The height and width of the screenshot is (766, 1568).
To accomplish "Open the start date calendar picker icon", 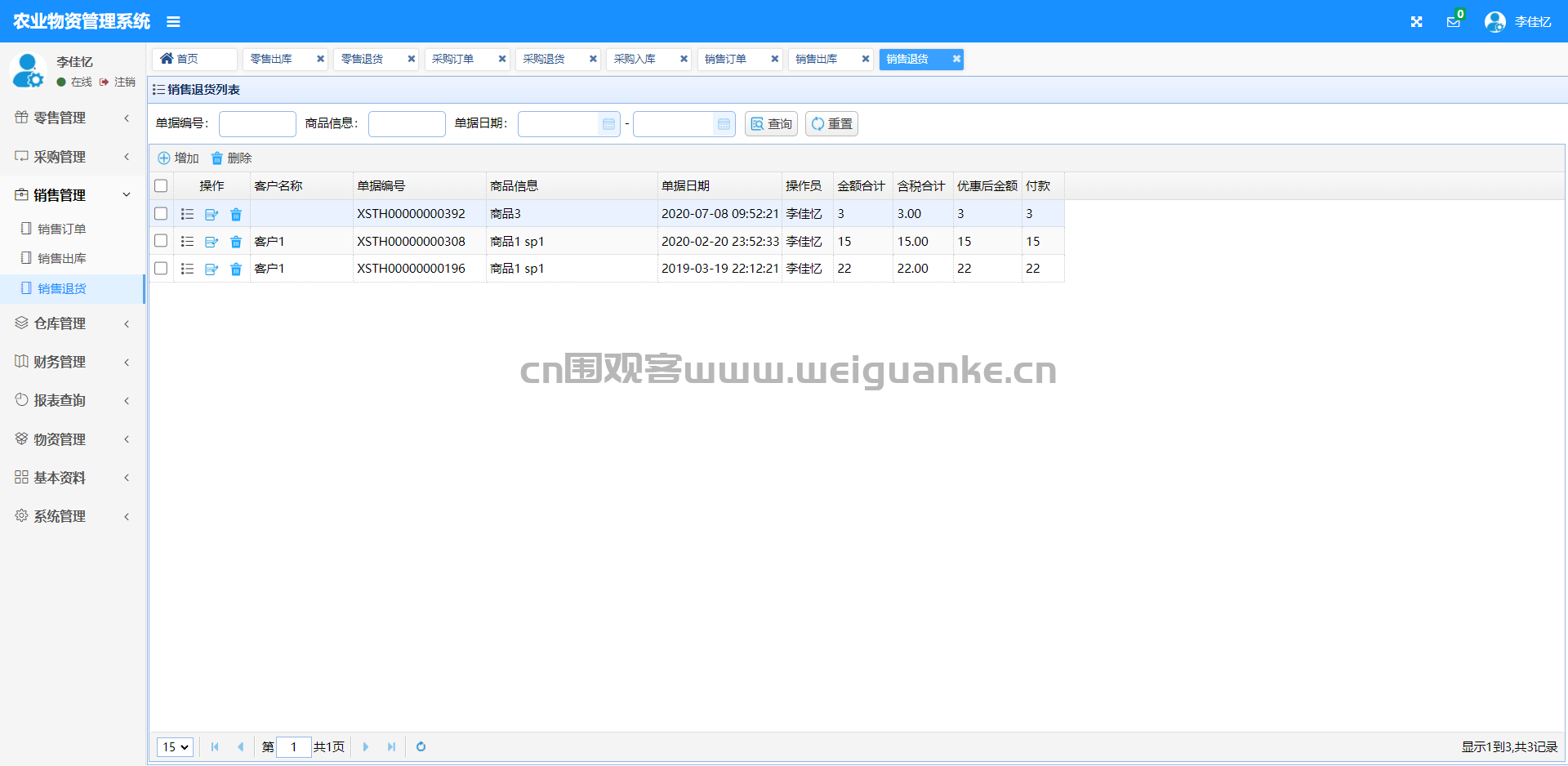I will 609,124.
